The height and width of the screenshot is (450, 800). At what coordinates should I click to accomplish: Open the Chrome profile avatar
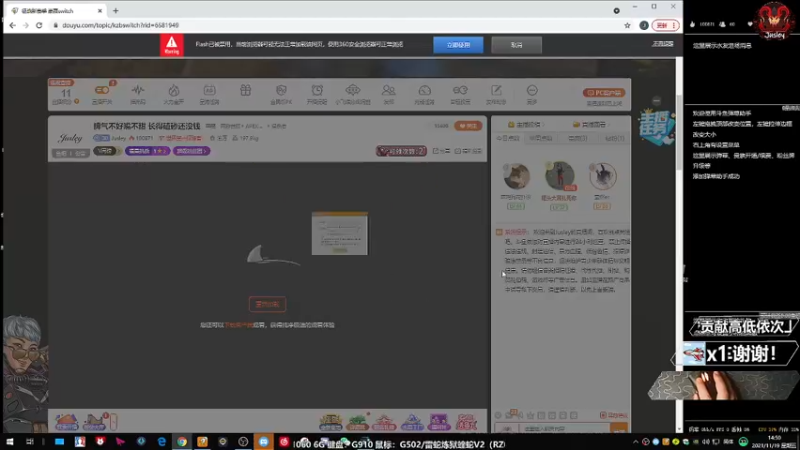[644, 25]
